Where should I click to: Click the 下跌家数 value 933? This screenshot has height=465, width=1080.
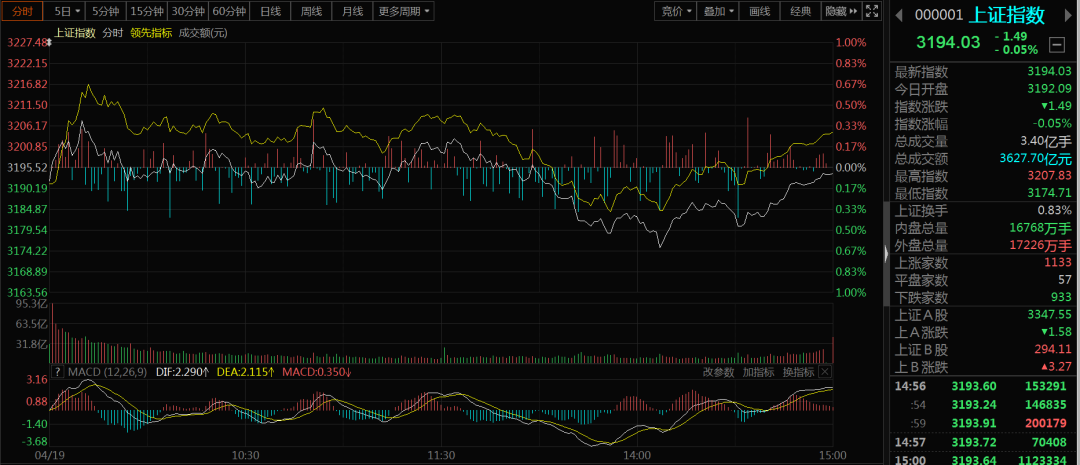pos(1061,298)
